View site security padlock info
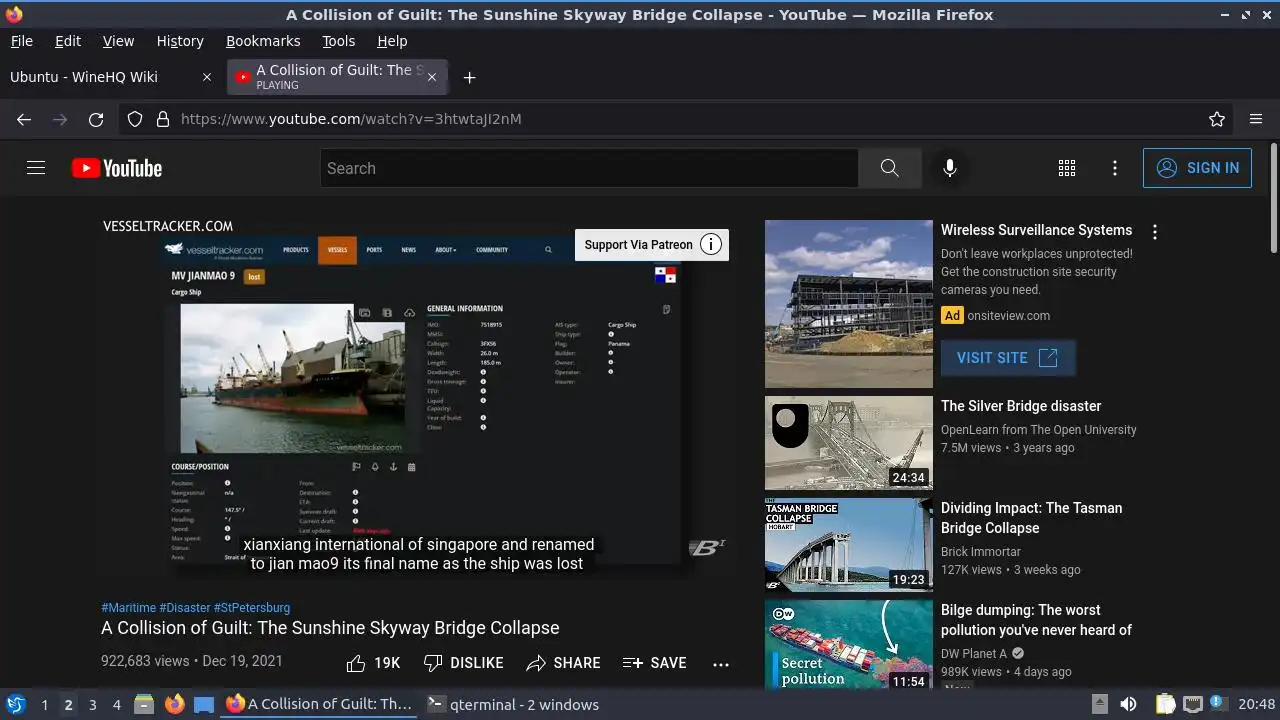The width and height of the screenshot is (1280, 720). tap(162, 119)
